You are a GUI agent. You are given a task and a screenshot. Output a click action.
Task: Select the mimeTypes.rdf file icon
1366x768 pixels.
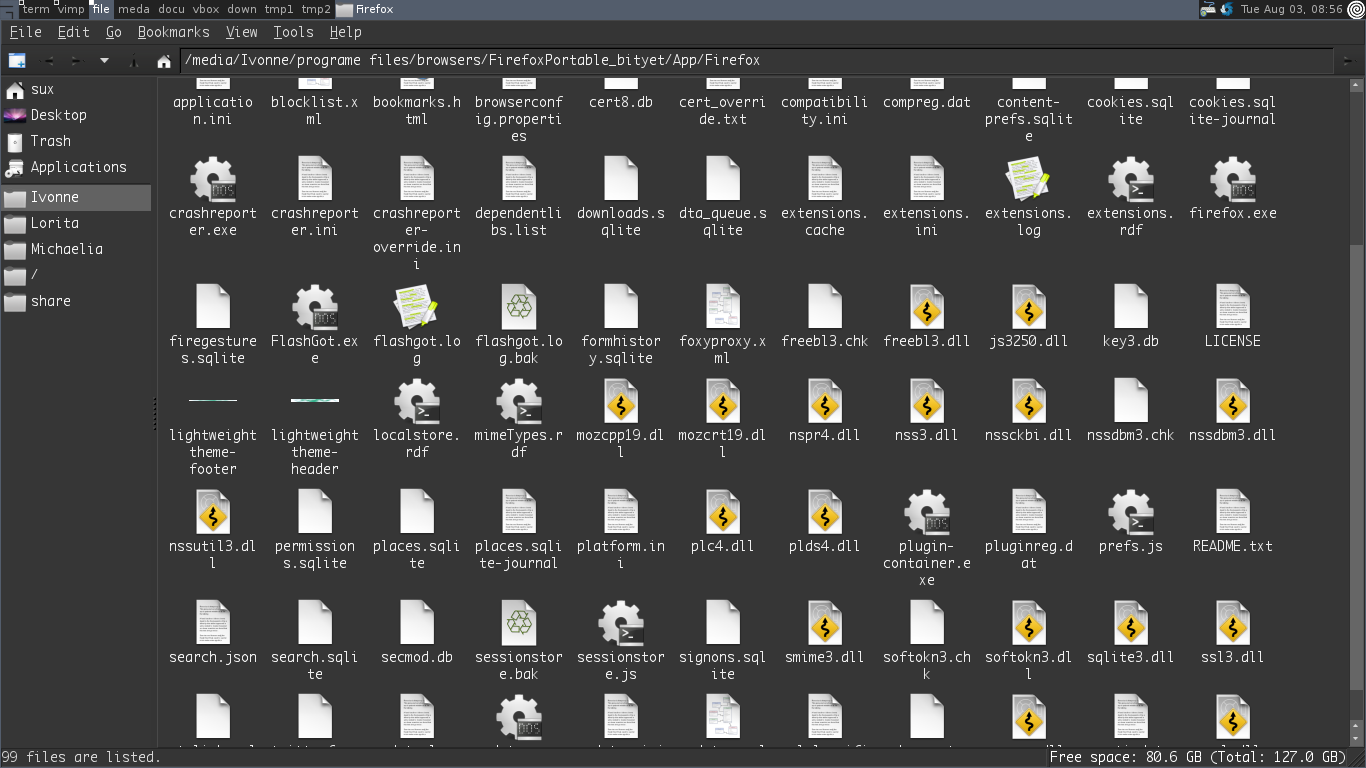point(519,401)
